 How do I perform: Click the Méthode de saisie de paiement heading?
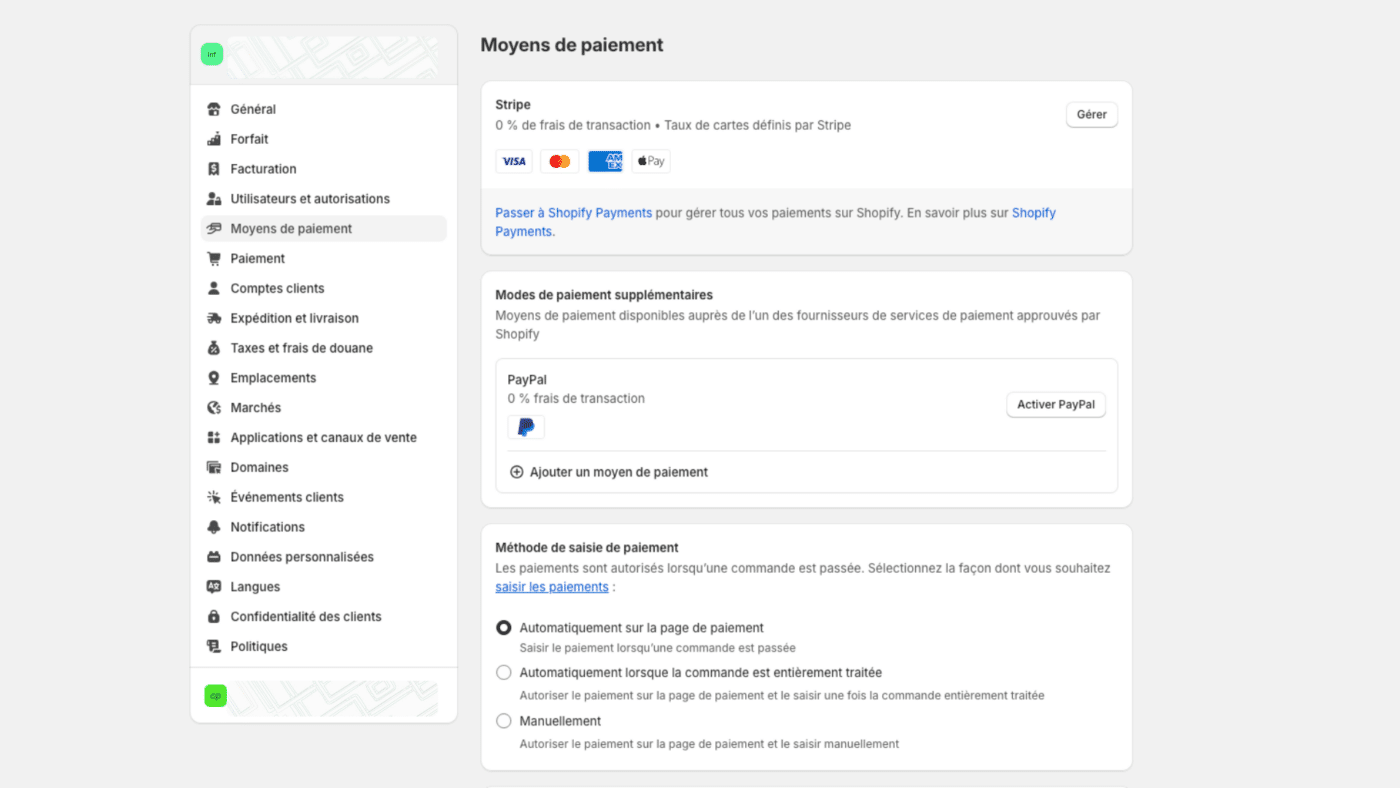(x=587, y=548)
